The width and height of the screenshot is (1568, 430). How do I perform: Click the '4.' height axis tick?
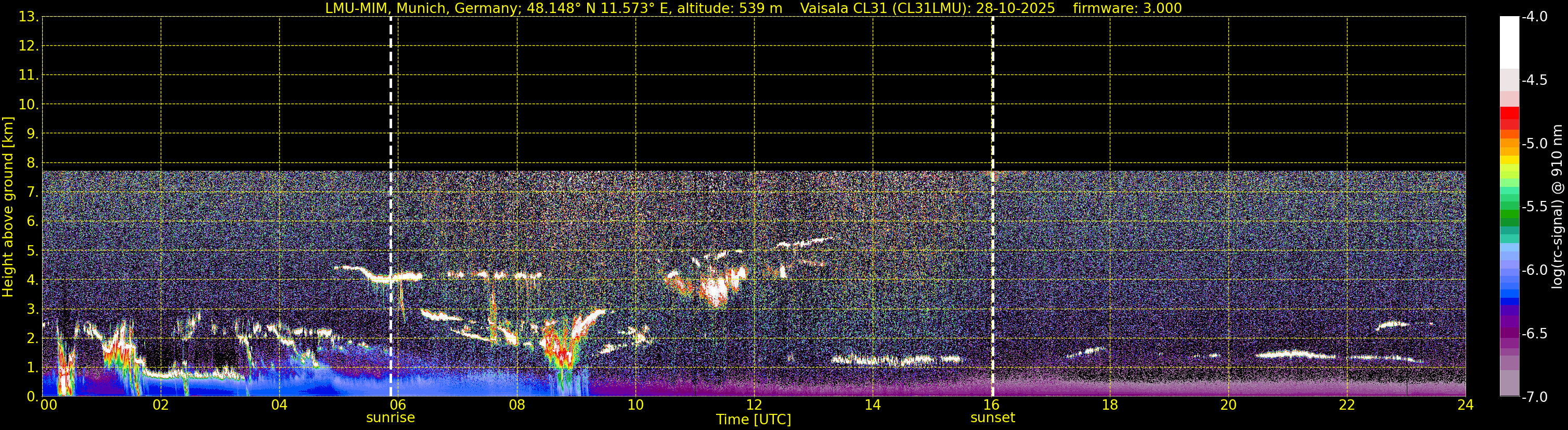(x=32, y=280)
